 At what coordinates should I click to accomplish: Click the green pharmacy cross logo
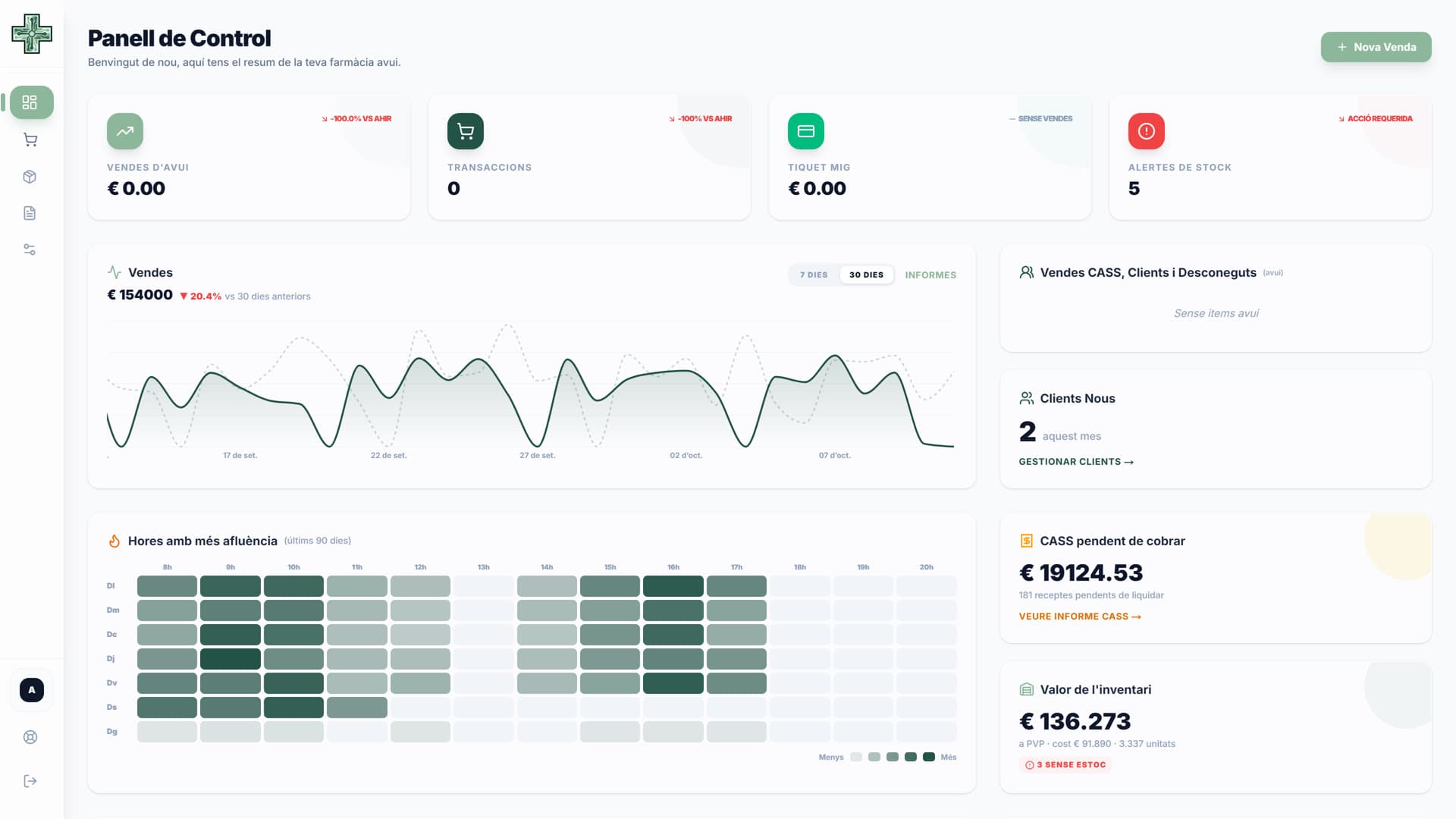[x=32, y=33]
